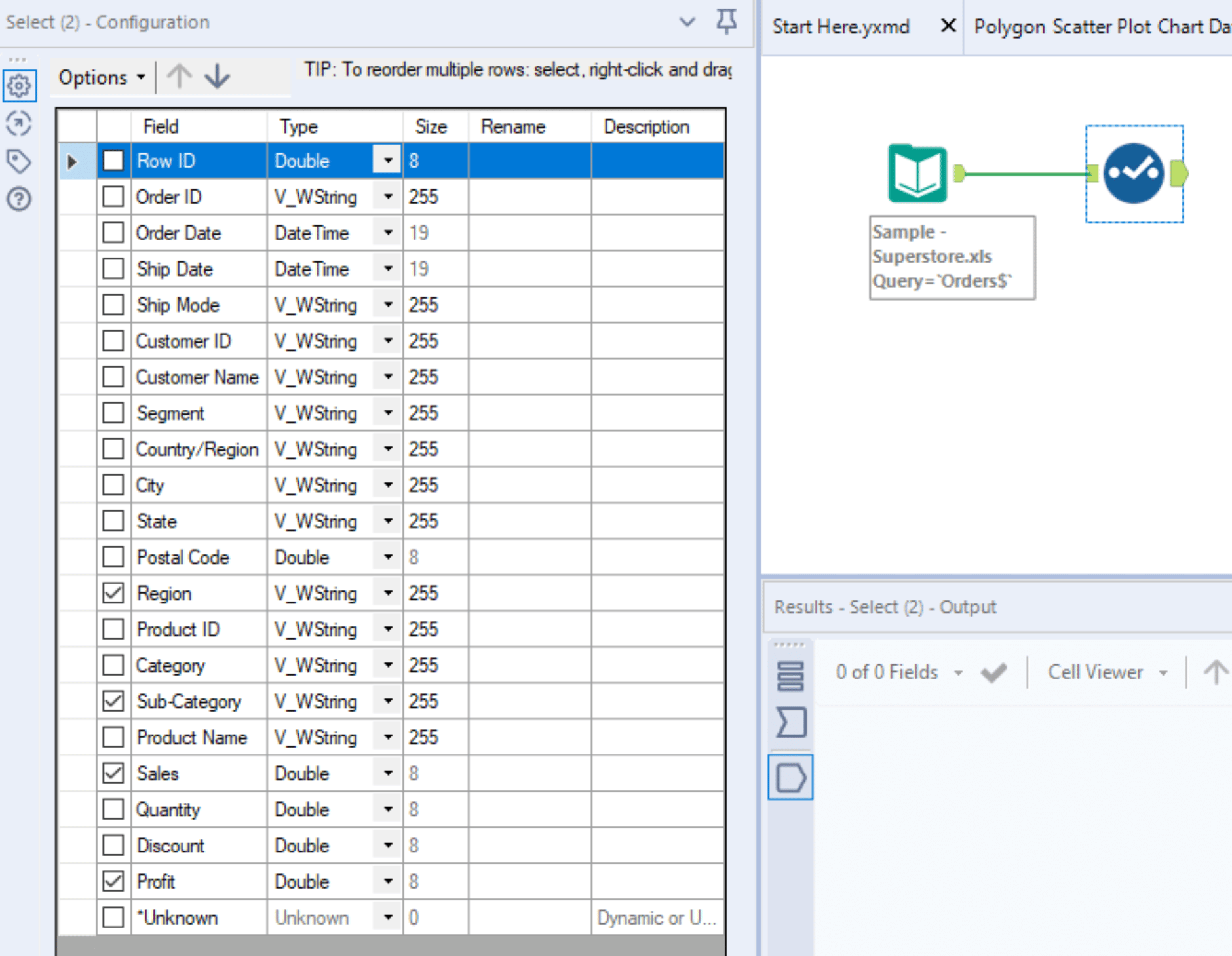Screen dimensions: 1232x956
Task: Open Type dropdown for Region
Action: 388,593
